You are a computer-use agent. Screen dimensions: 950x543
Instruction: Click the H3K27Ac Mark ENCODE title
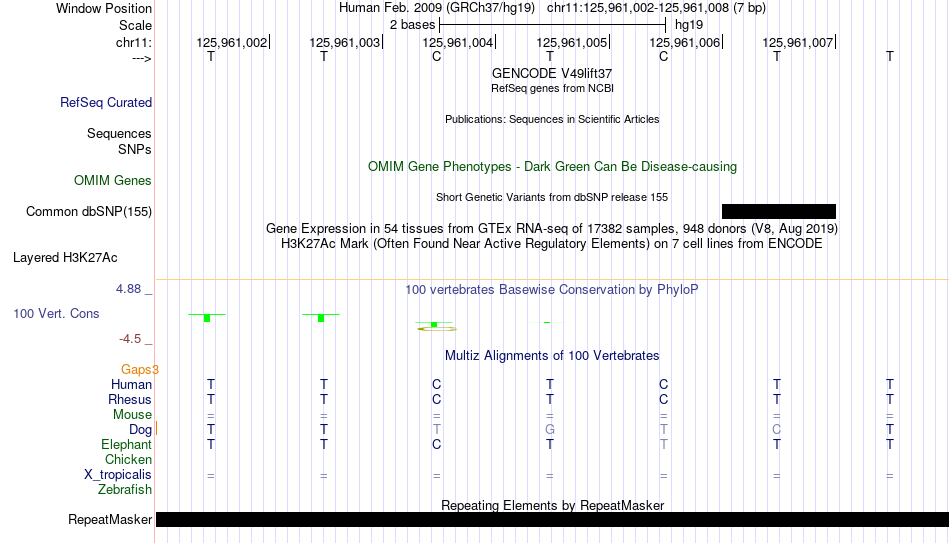[552, 244]
